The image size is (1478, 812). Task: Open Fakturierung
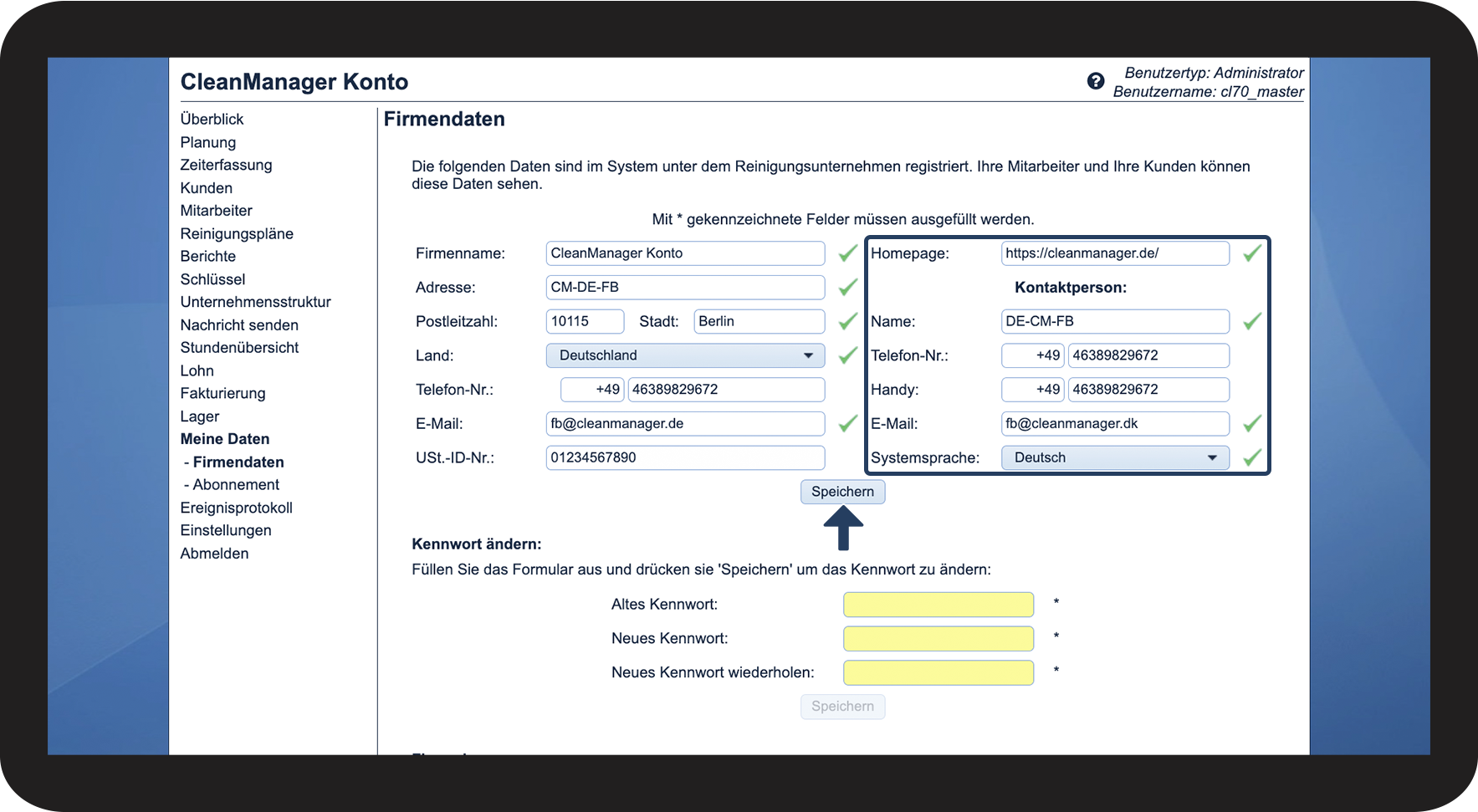(x=222, y=393)
